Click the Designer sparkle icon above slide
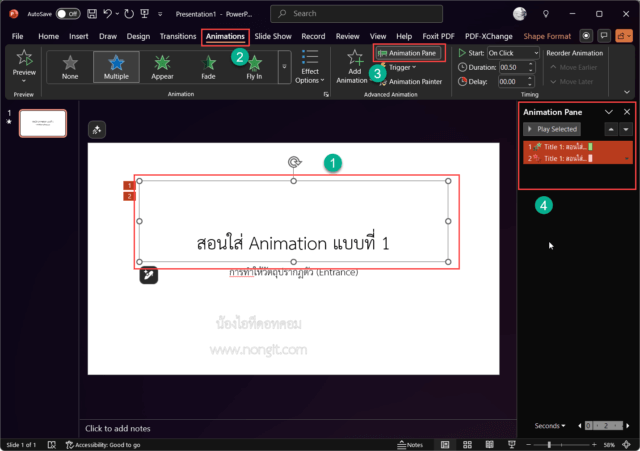640x451 pixels. tap(97, 130)
